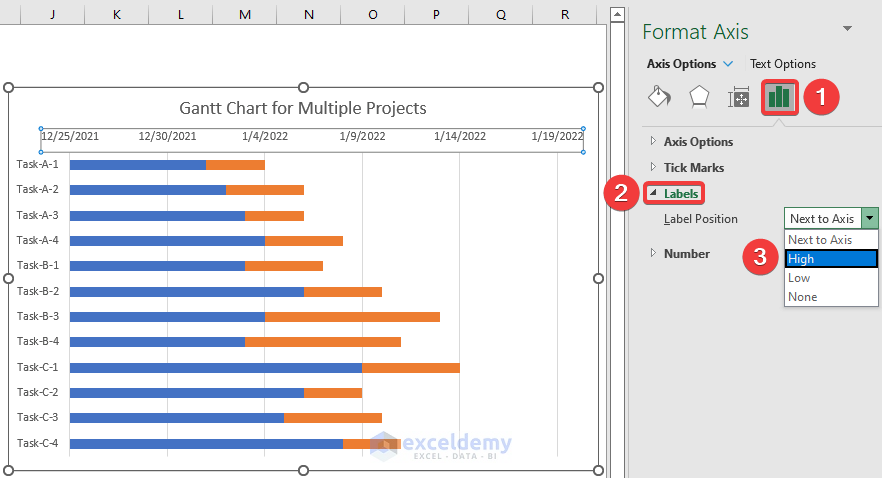Select the Axis Options bar chart icon

pyautogui.click(x=779, y=97)
